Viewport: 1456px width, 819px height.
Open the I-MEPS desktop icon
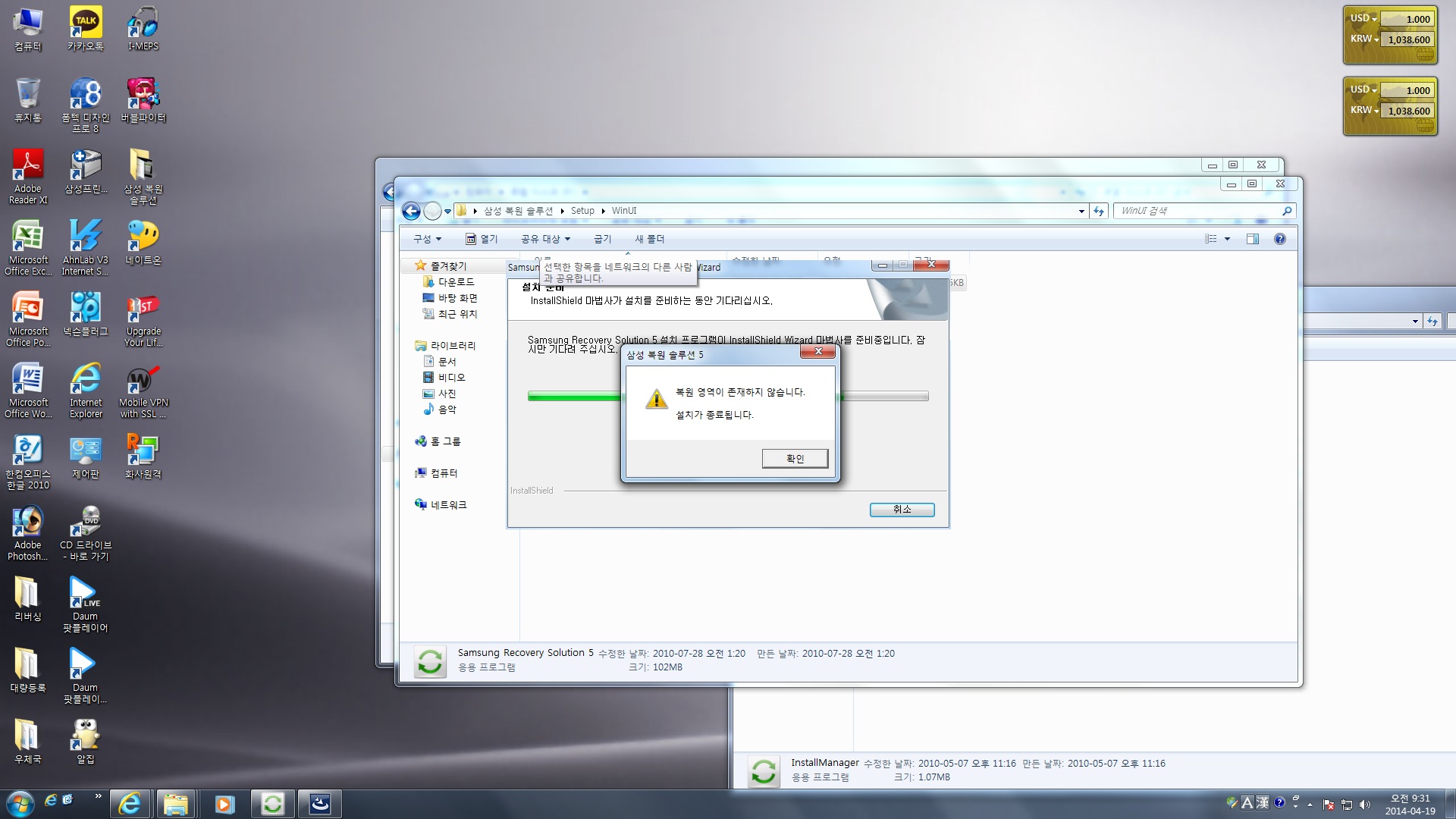coord(143,30)
